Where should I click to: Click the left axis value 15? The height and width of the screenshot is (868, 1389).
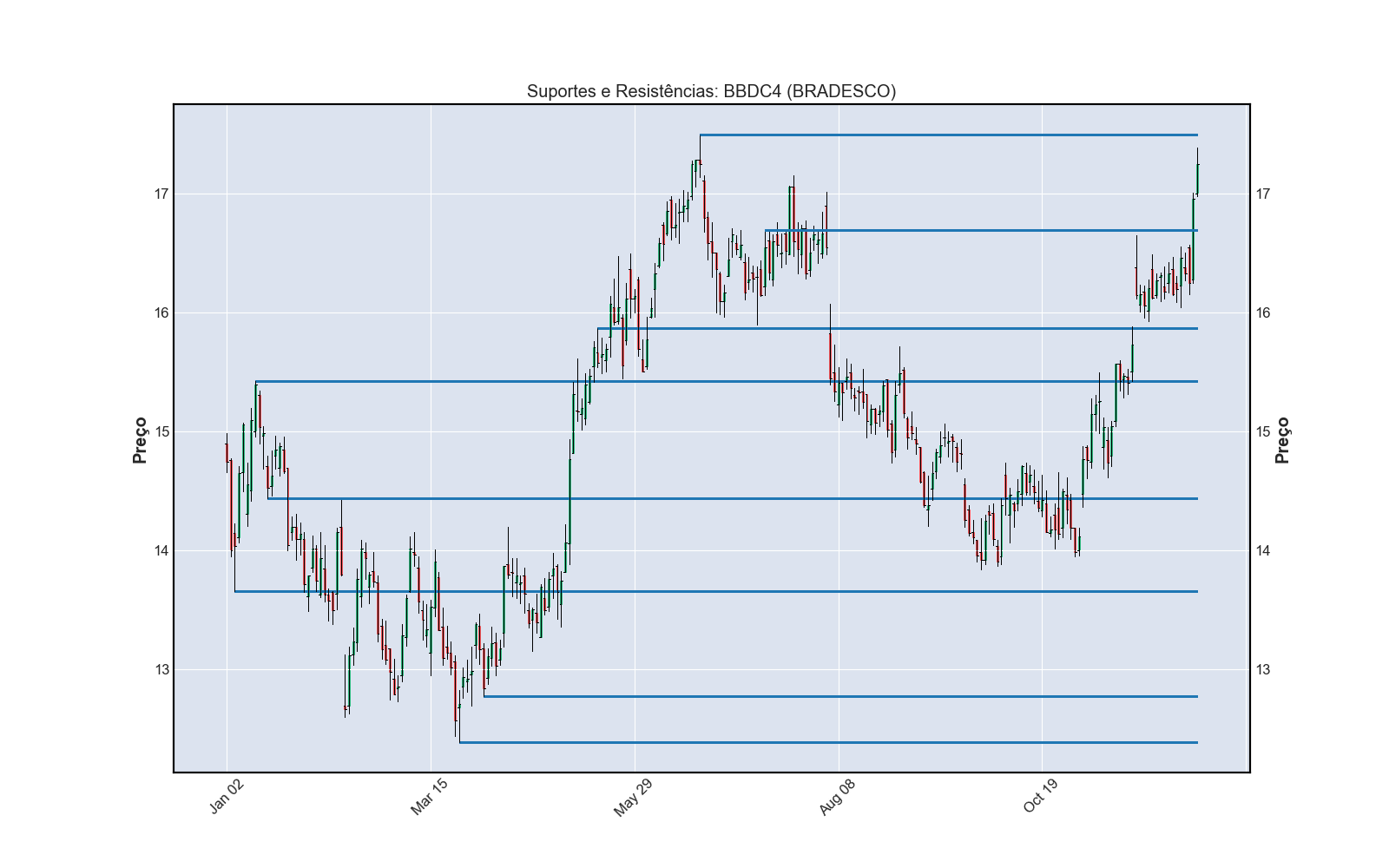point(161,432)
